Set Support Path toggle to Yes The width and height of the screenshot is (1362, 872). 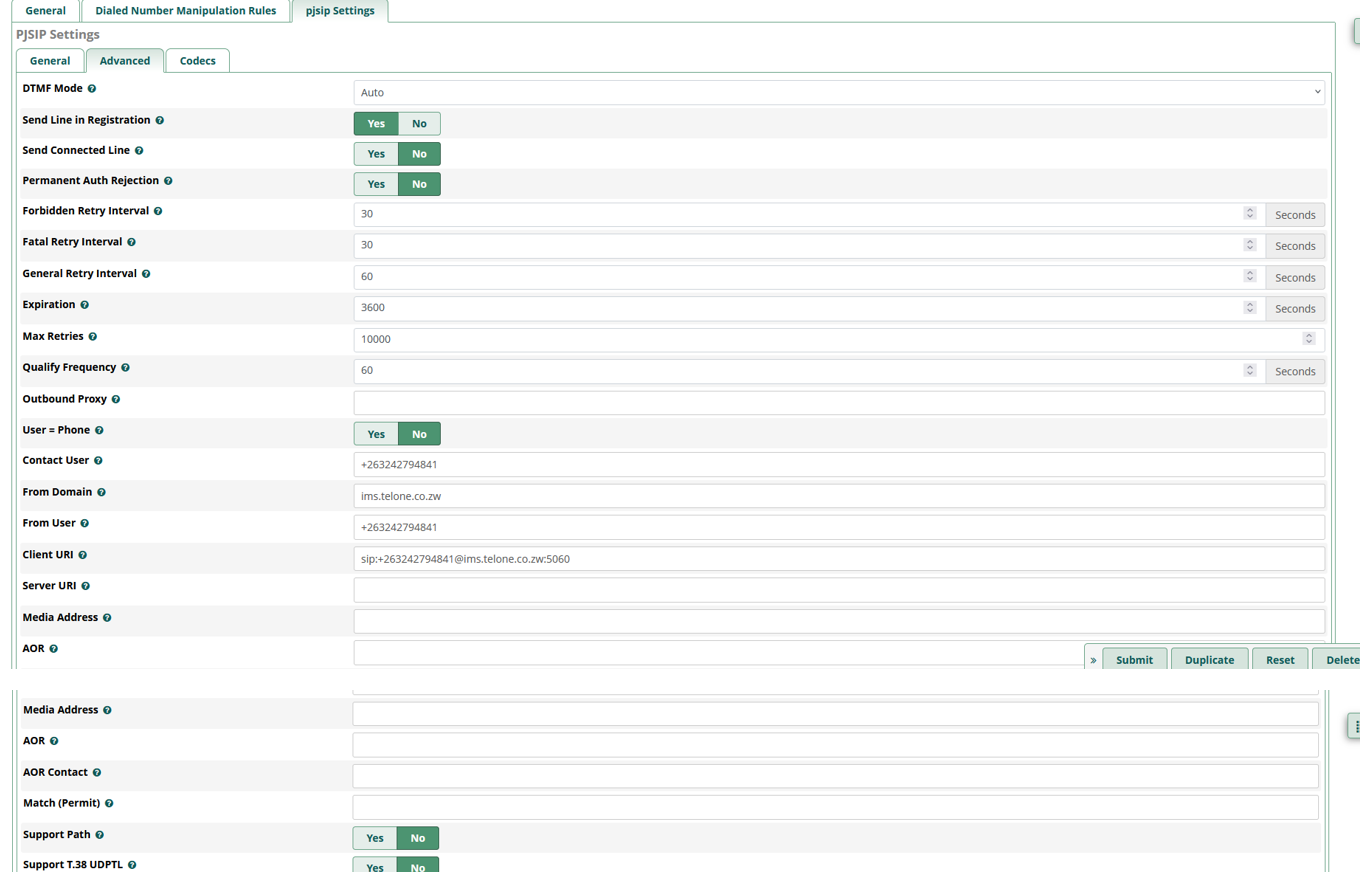pos(375,838)
